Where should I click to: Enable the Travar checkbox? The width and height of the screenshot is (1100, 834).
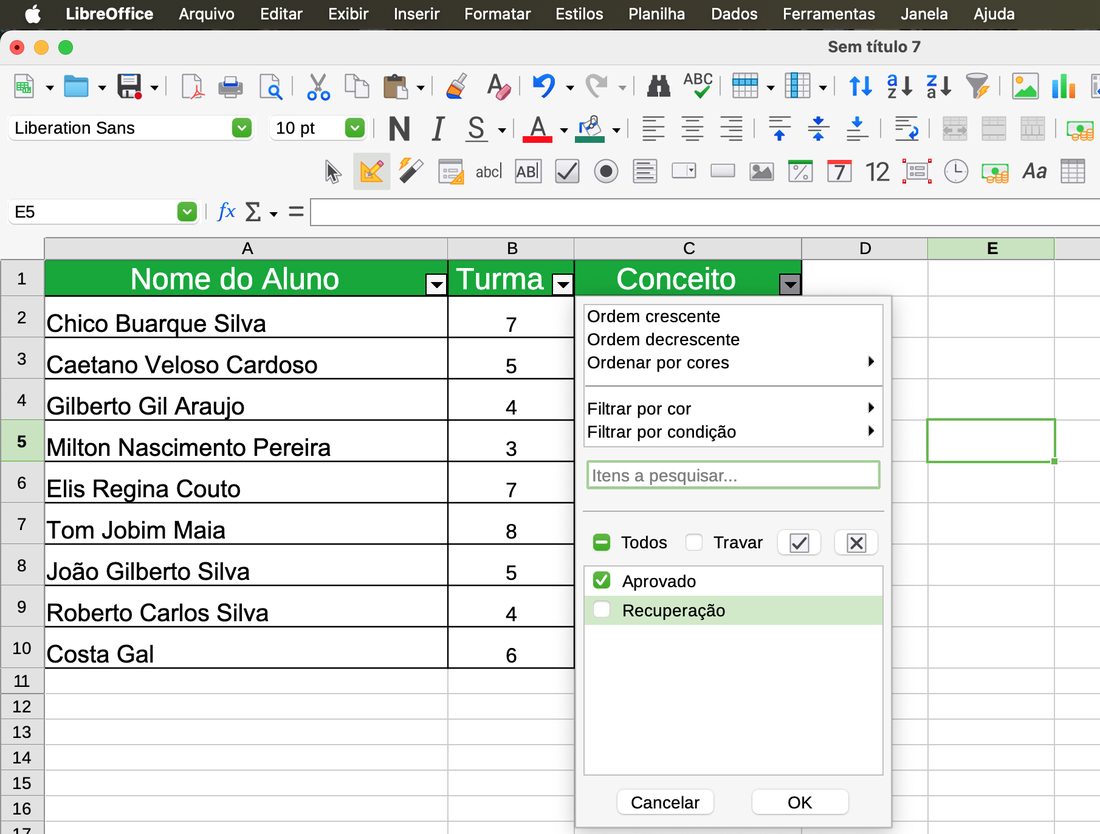(694, 542)
